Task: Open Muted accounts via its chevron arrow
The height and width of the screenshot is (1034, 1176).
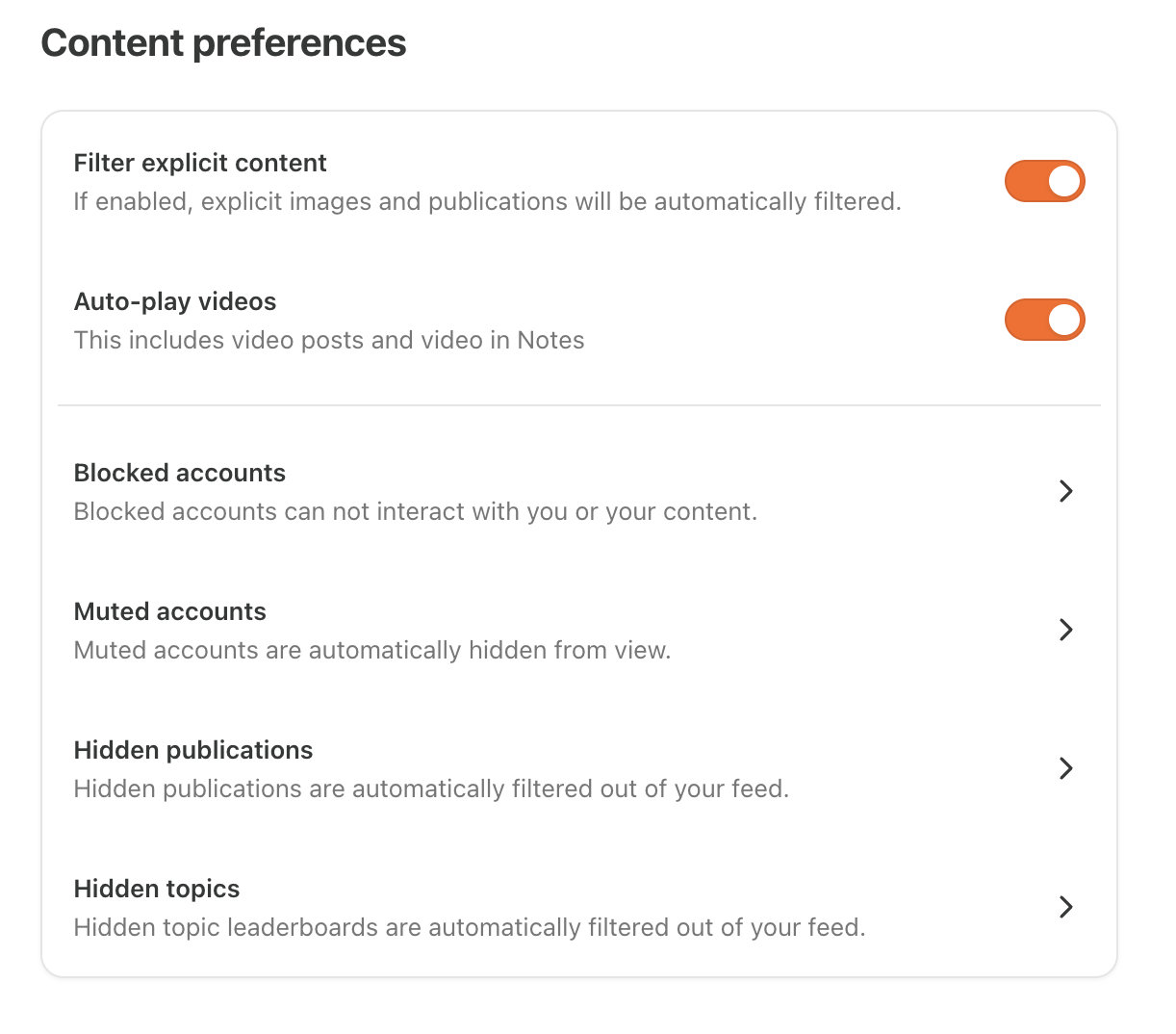Action: (x=1066, y=630)
